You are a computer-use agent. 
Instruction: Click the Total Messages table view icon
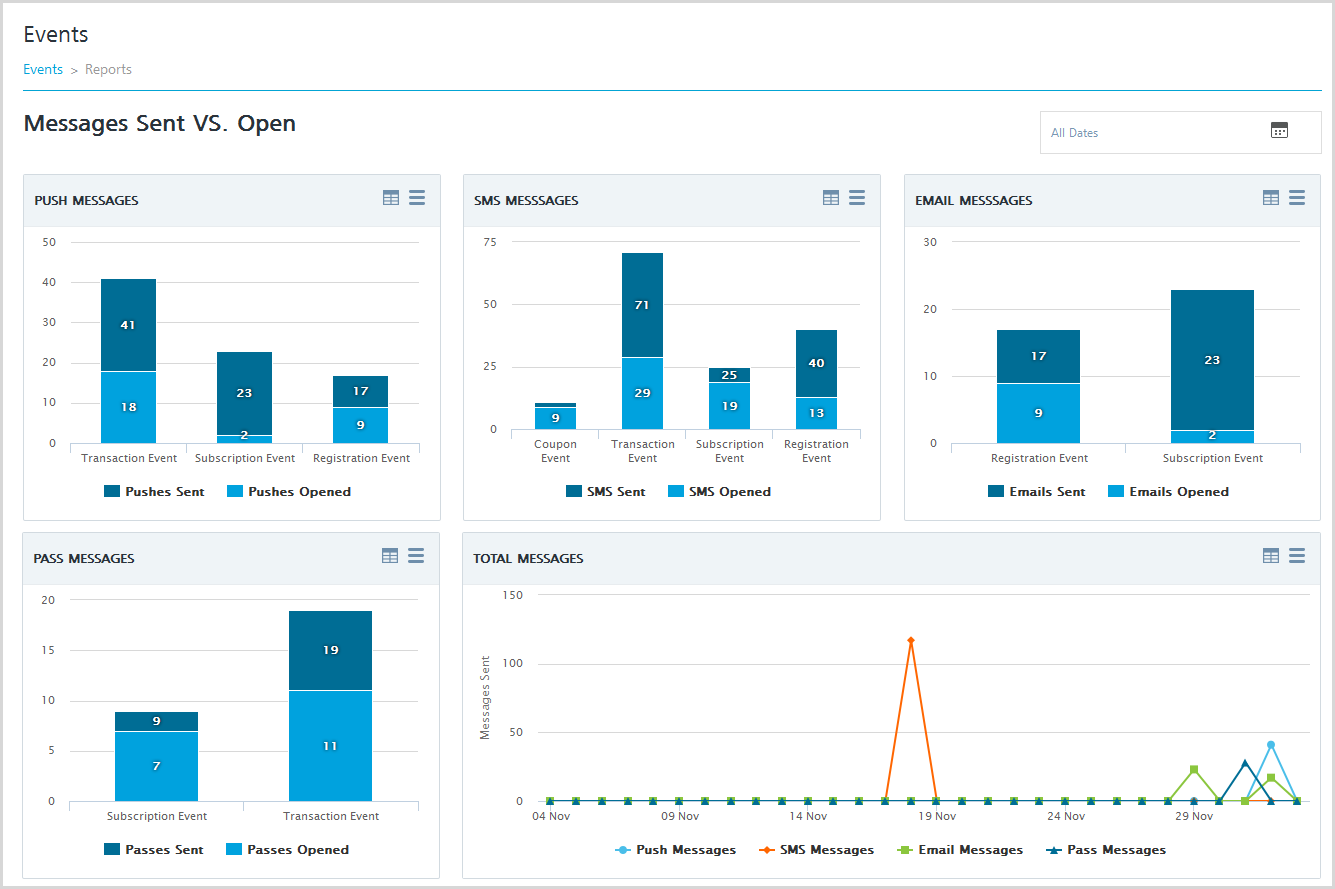[x=1271, y=556]
